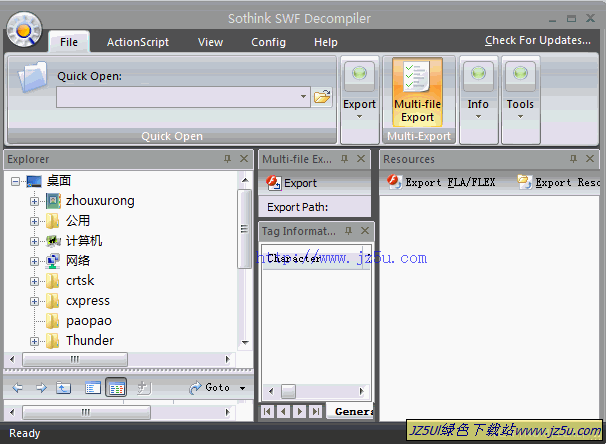606x444 pixels.
Task: Select the 网络 network icon
Action: pos(53,261)
